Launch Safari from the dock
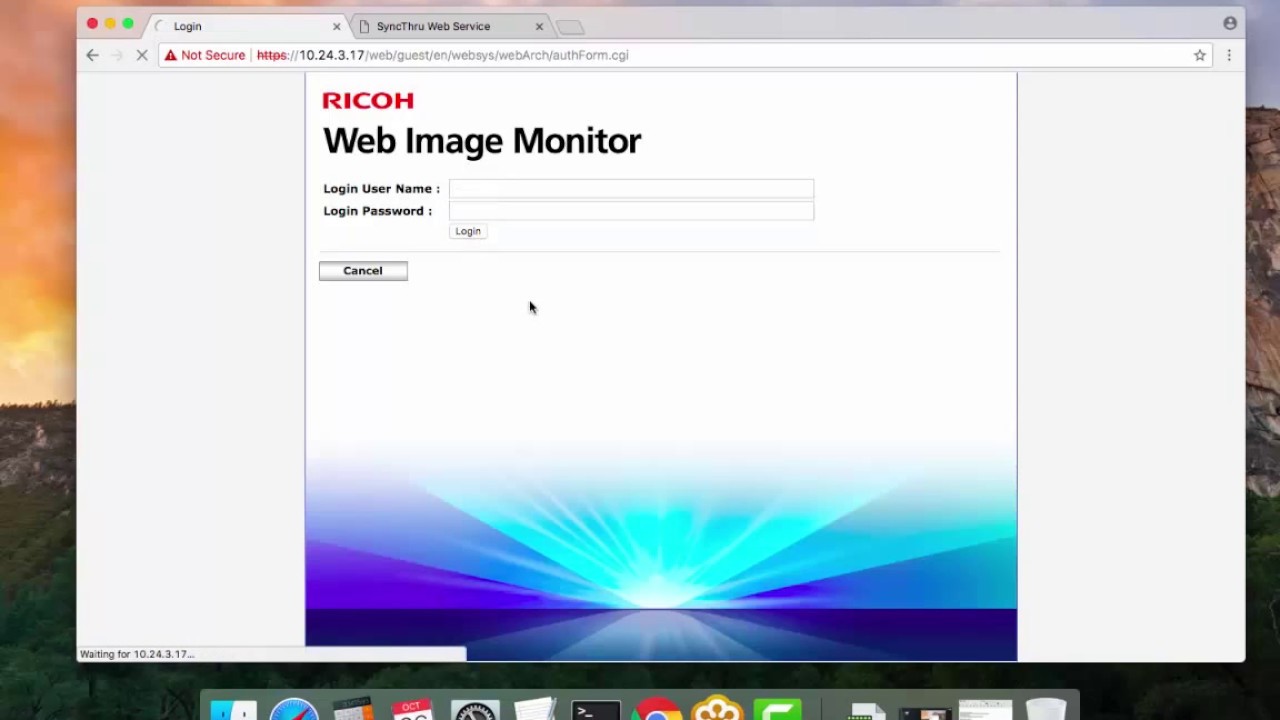The width and height of the screenshot is (1280, 720). click(294, 710)
